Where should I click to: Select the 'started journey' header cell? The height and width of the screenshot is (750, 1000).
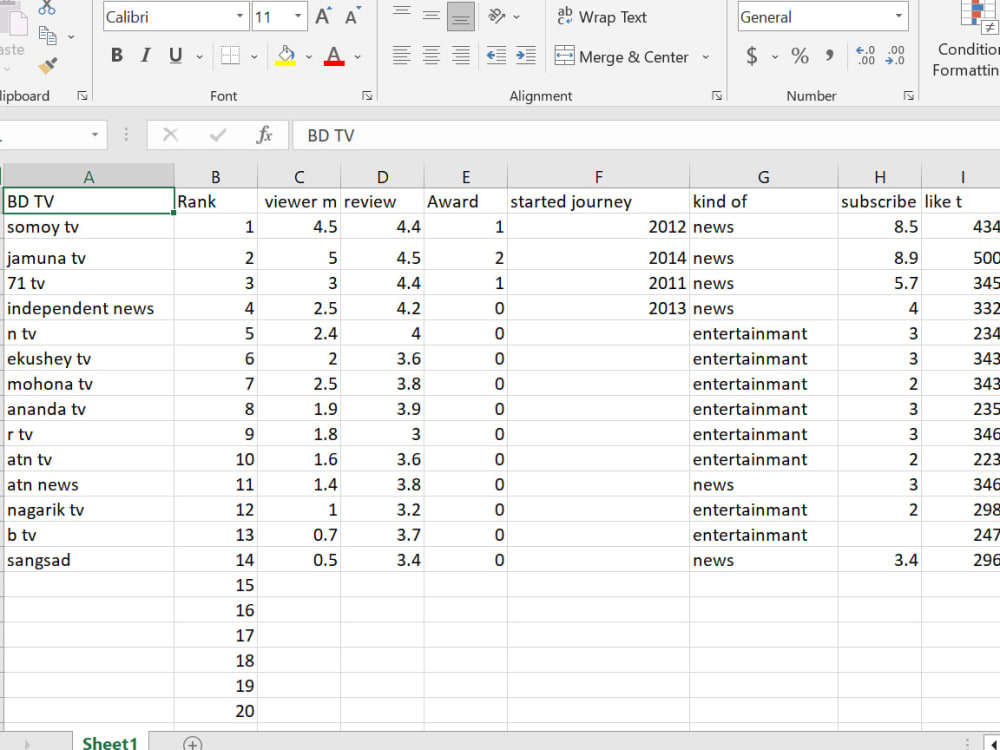(x=598, y=202)
